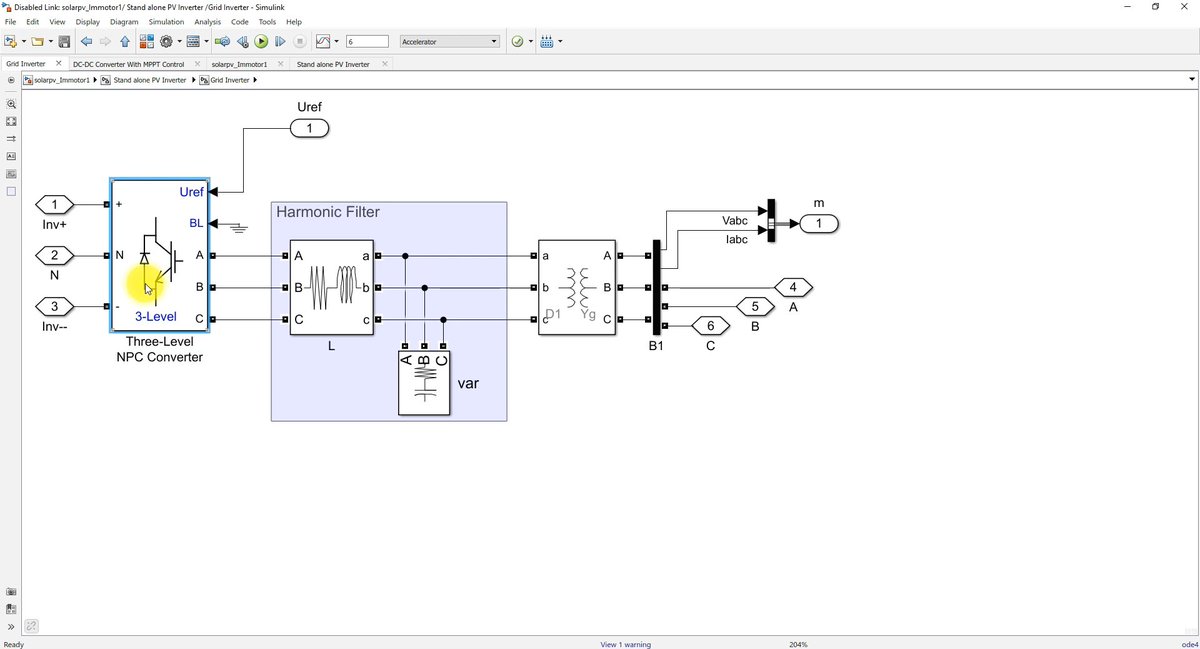The image size is (1200, 649).
Task: Save the model with the floppy disk icon
Action: 64,42
